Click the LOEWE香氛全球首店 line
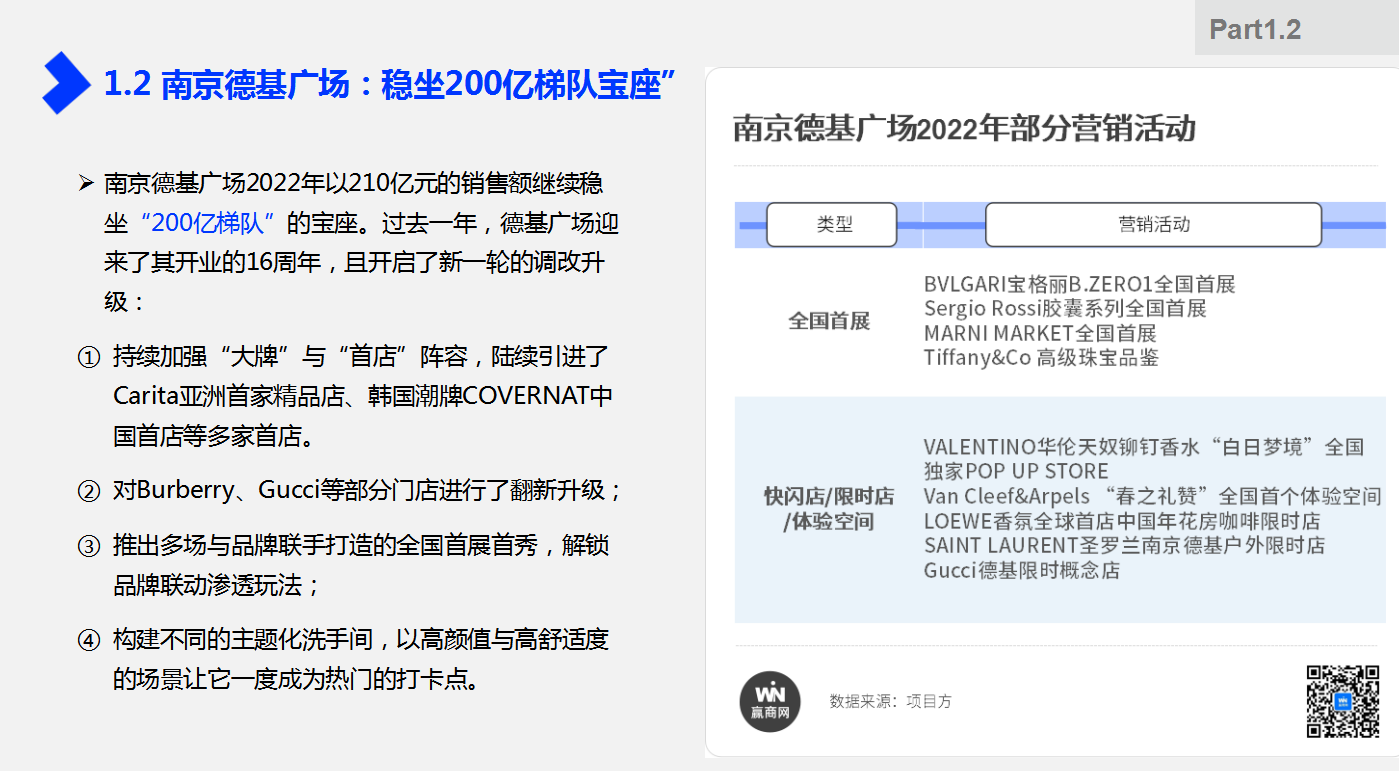This screenshot has width=1399, height=771. point(1122,521)
